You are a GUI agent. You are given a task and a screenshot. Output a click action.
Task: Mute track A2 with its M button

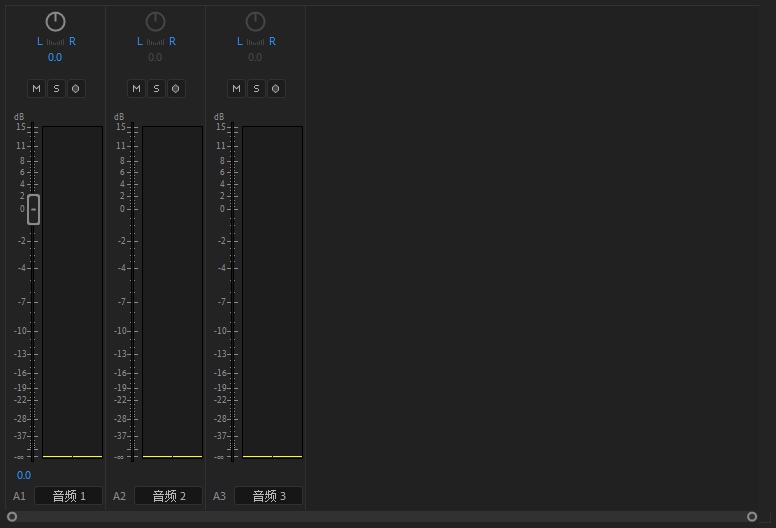137,89
